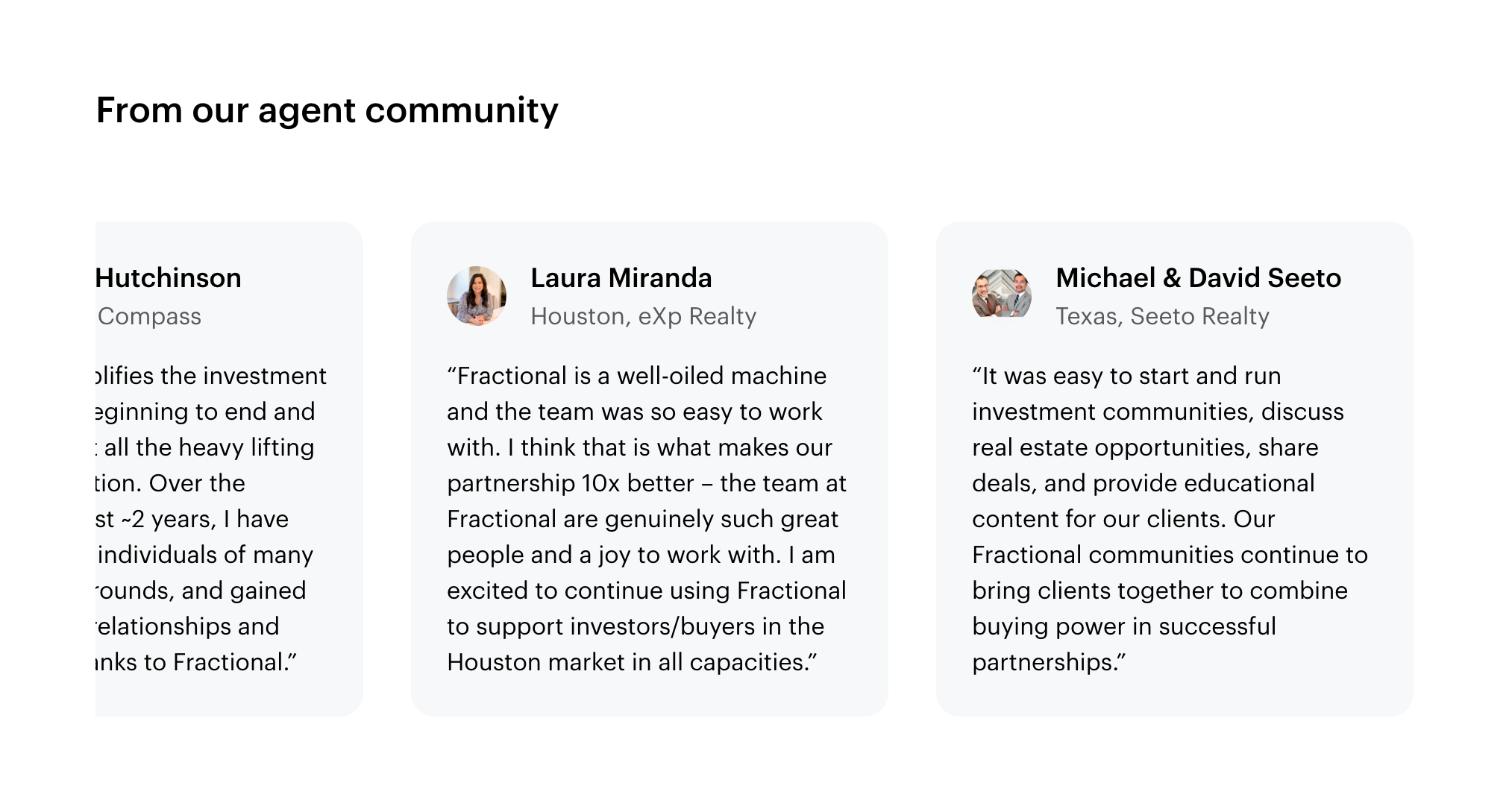Click the "individuals of many" line
The height and width of the screenshot is (812, 1509).
point(205,555)
